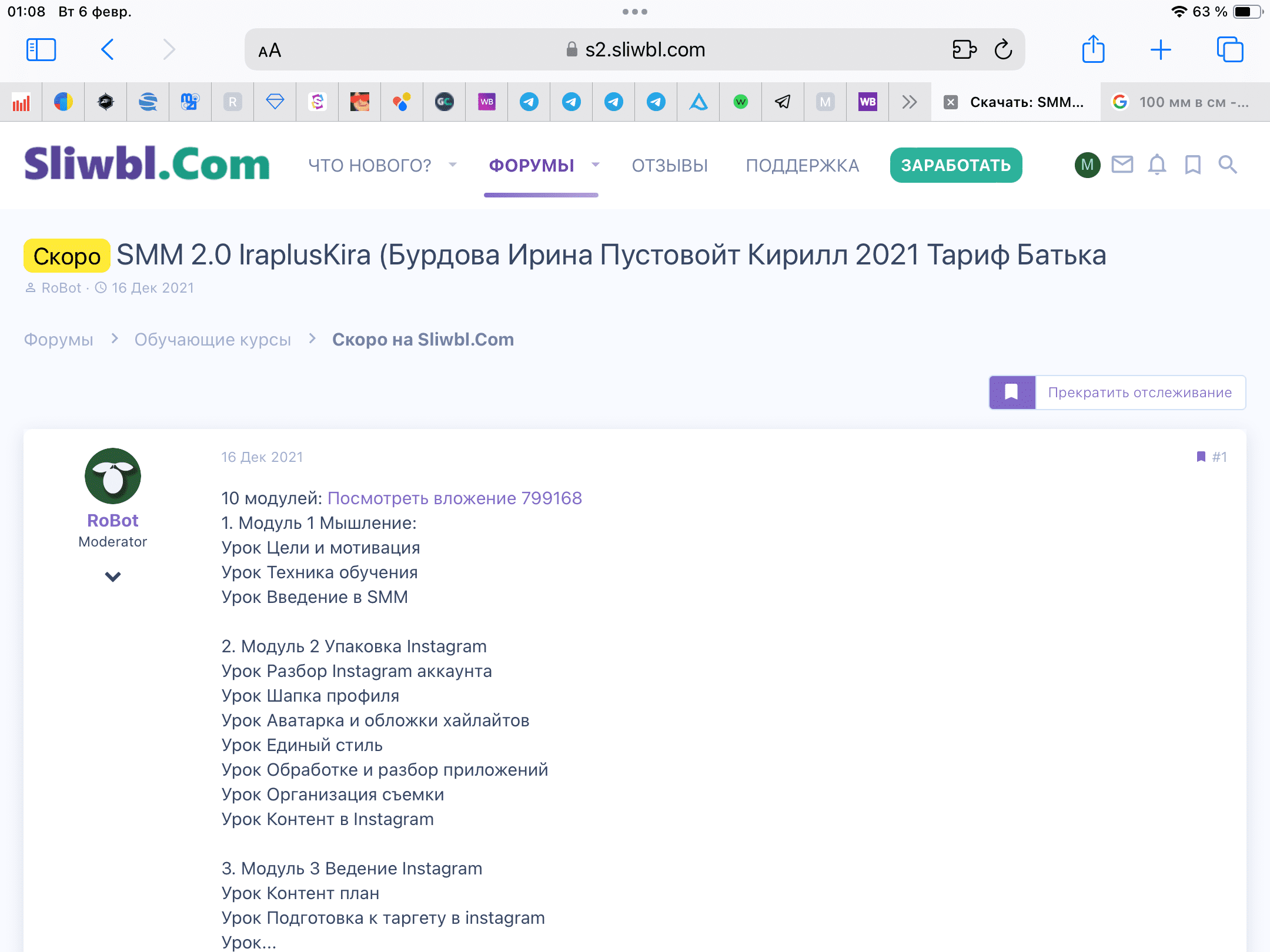This screenshot has height=952, width=1270.
Task: Go to 'Скоро на Sliwbl.Com' breadcrumb
Action: click(423, 340)
